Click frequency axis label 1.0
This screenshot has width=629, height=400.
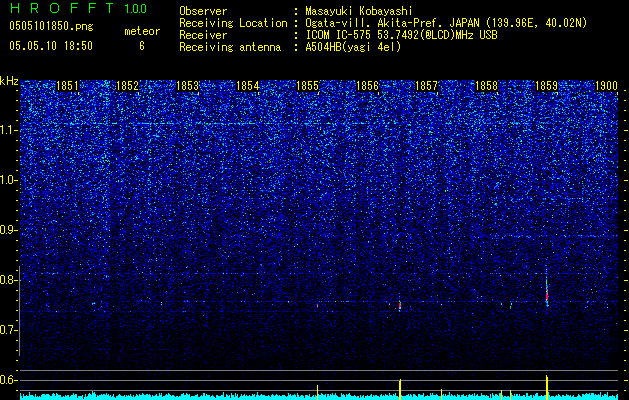(x=8, y=180)
